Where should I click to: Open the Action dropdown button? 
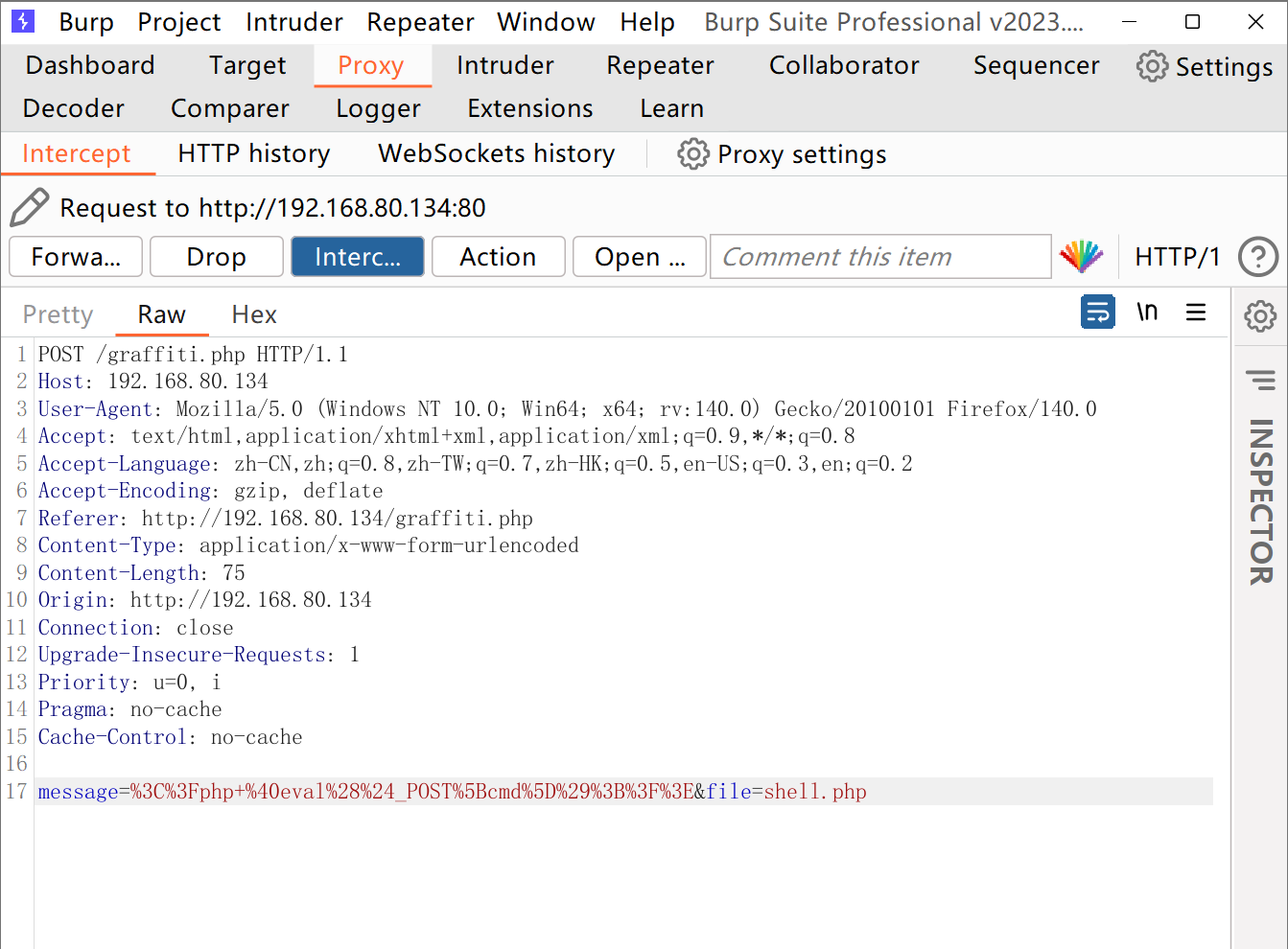pos(499,257)
